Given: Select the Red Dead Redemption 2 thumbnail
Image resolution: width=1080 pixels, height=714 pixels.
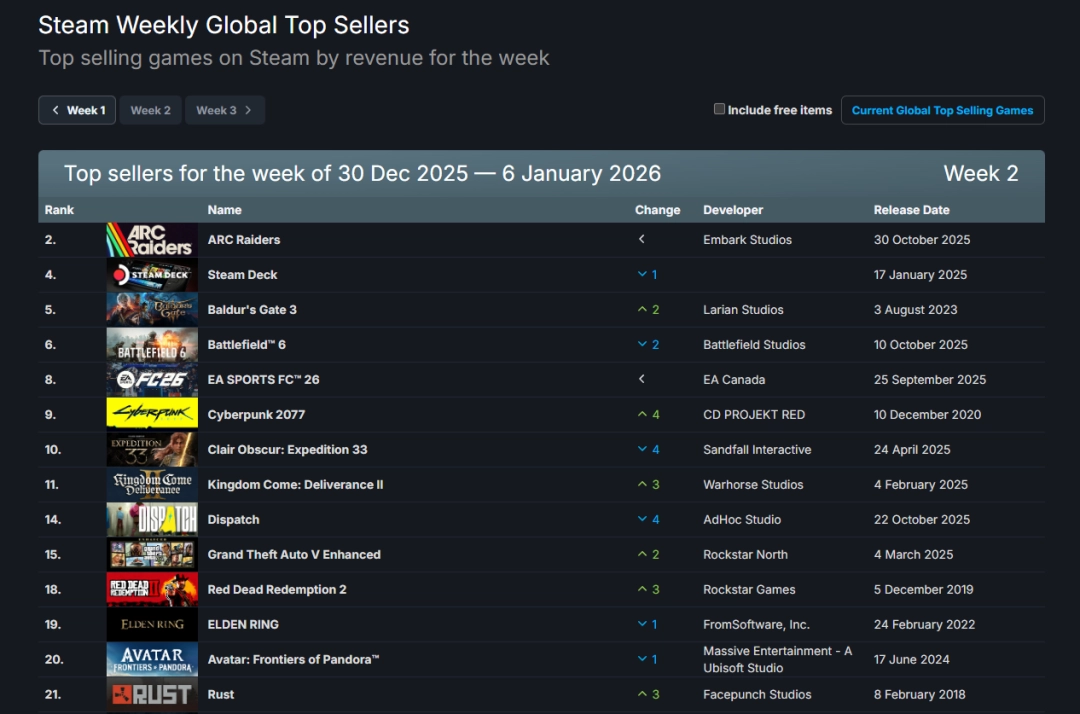Looking at the screenshot, I should click(152, 590).
